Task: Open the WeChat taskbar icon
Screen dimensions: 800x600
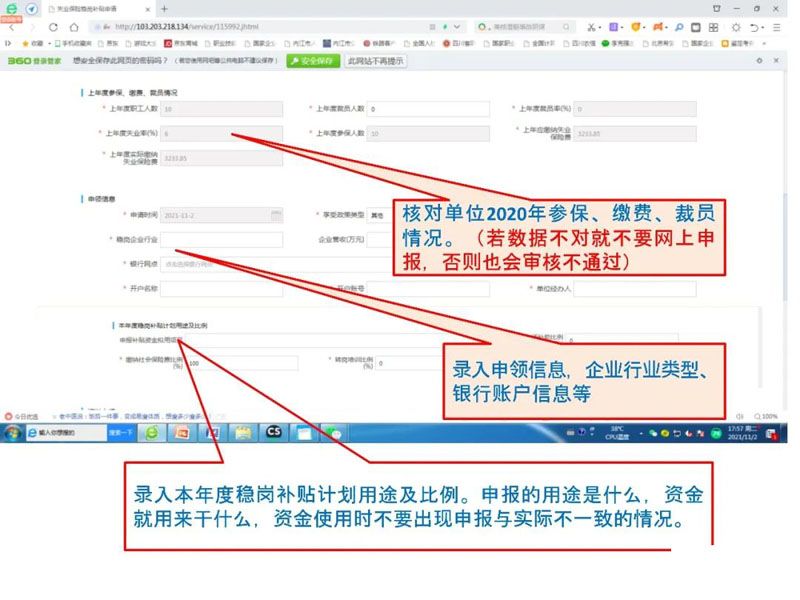Action: click(x=334, y=433)
